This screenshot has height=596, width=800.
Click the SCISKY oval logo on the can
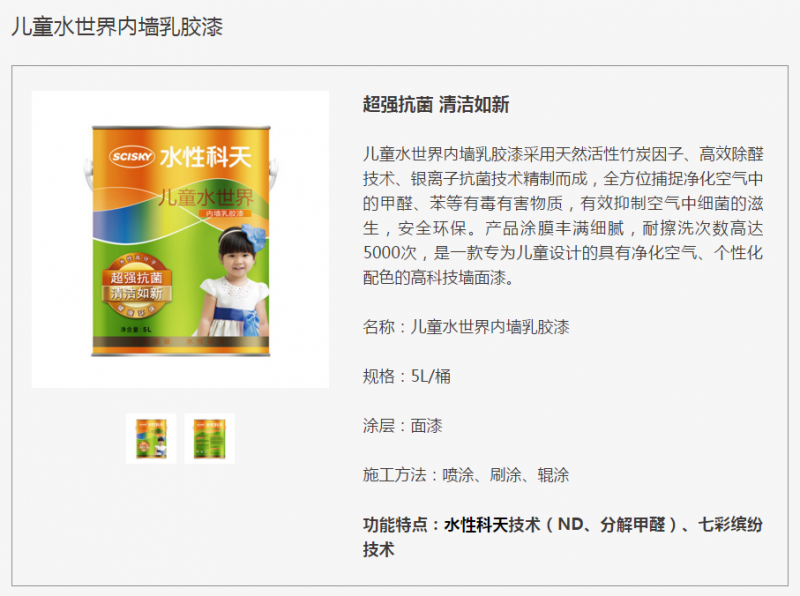132,156
